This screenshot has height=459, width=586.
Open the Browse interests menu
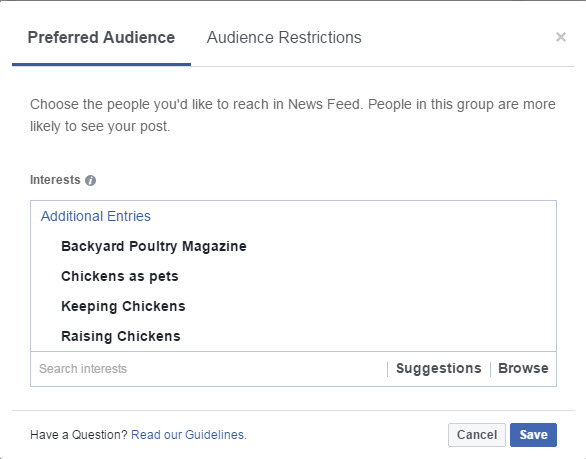pyautogui.click(x=523, y=369)
